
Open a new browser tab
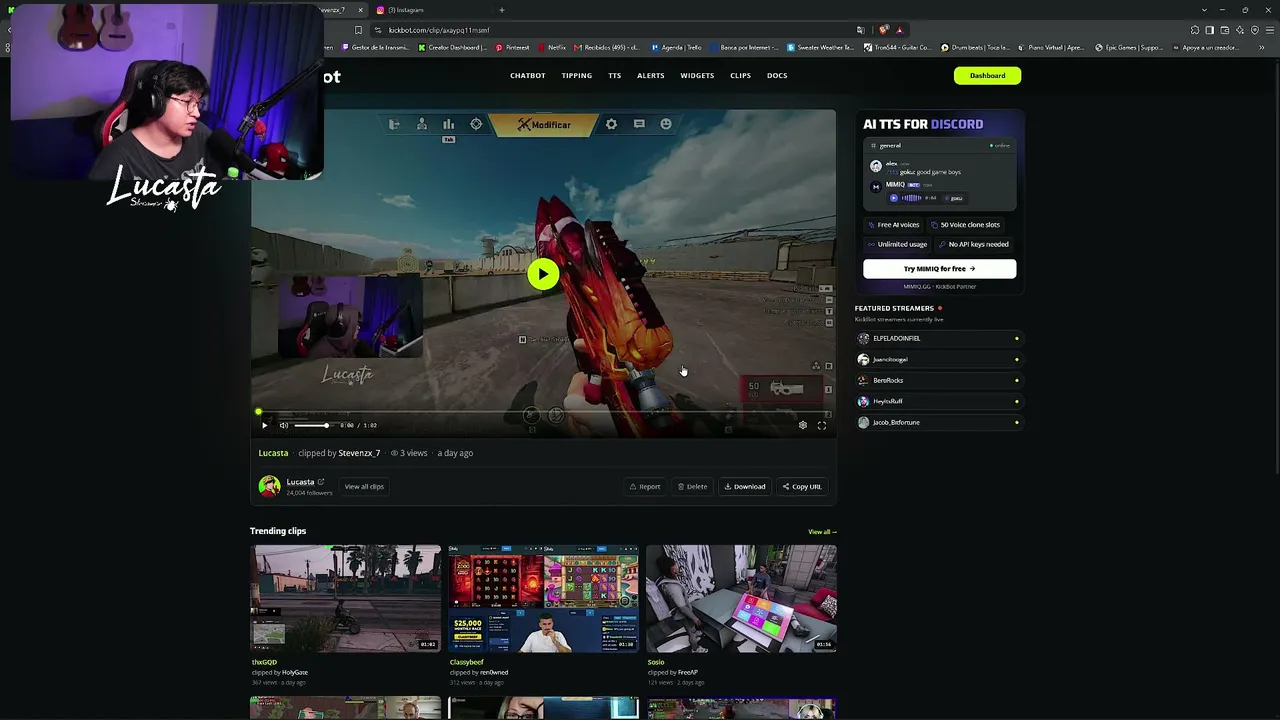(x=502, y=10)
